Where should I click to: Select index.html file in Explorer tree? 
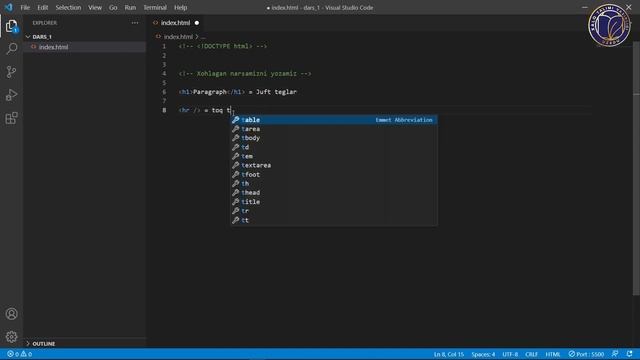(x=84, y=47)
